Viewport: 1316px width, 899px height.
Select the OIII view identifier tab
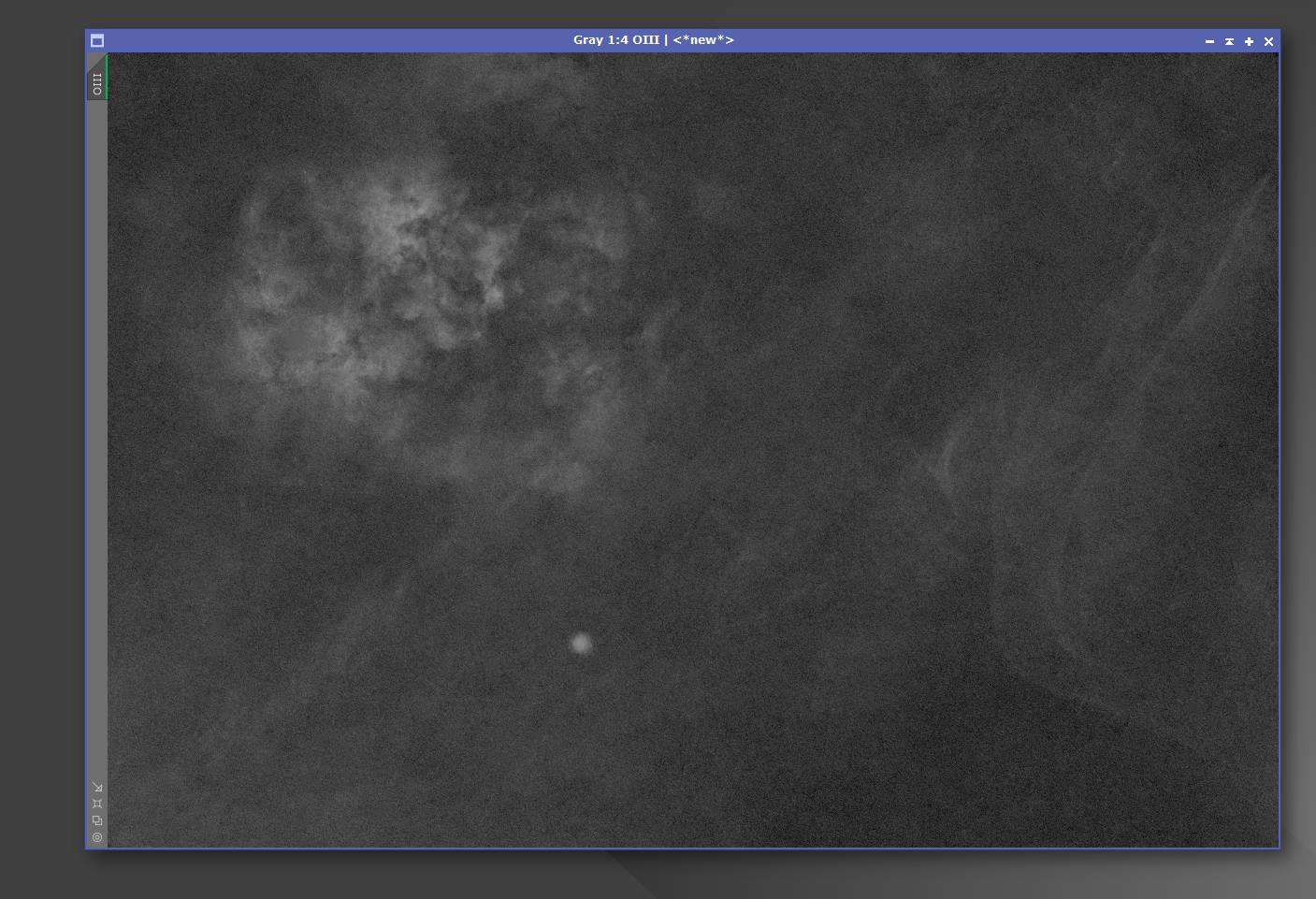(x=96, y=83)
